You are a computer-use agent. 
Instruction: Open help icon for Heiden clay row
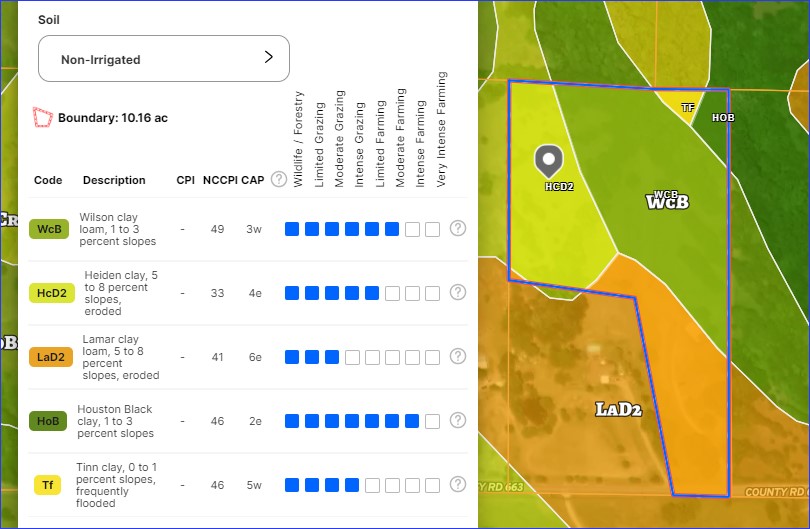click(x=457, y=292)
